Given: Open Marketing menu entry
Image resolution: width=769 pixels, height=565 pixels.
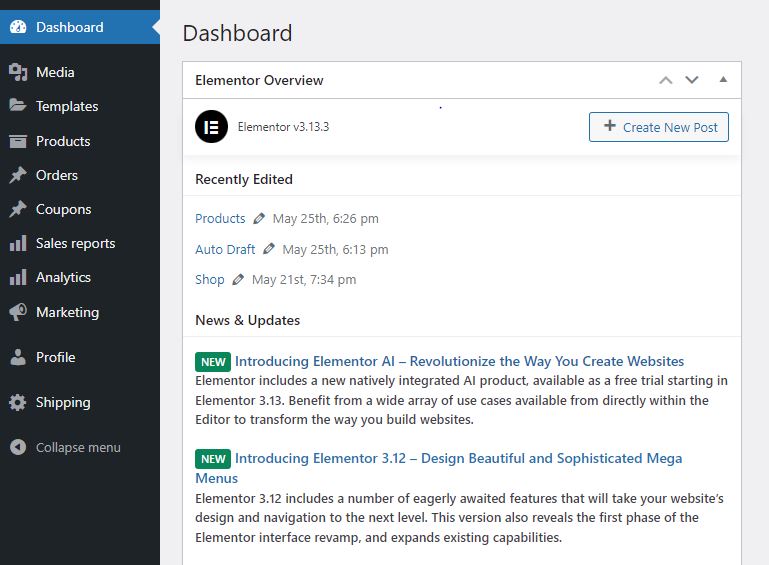Looking at the screenshot, I should pos(80,312).
